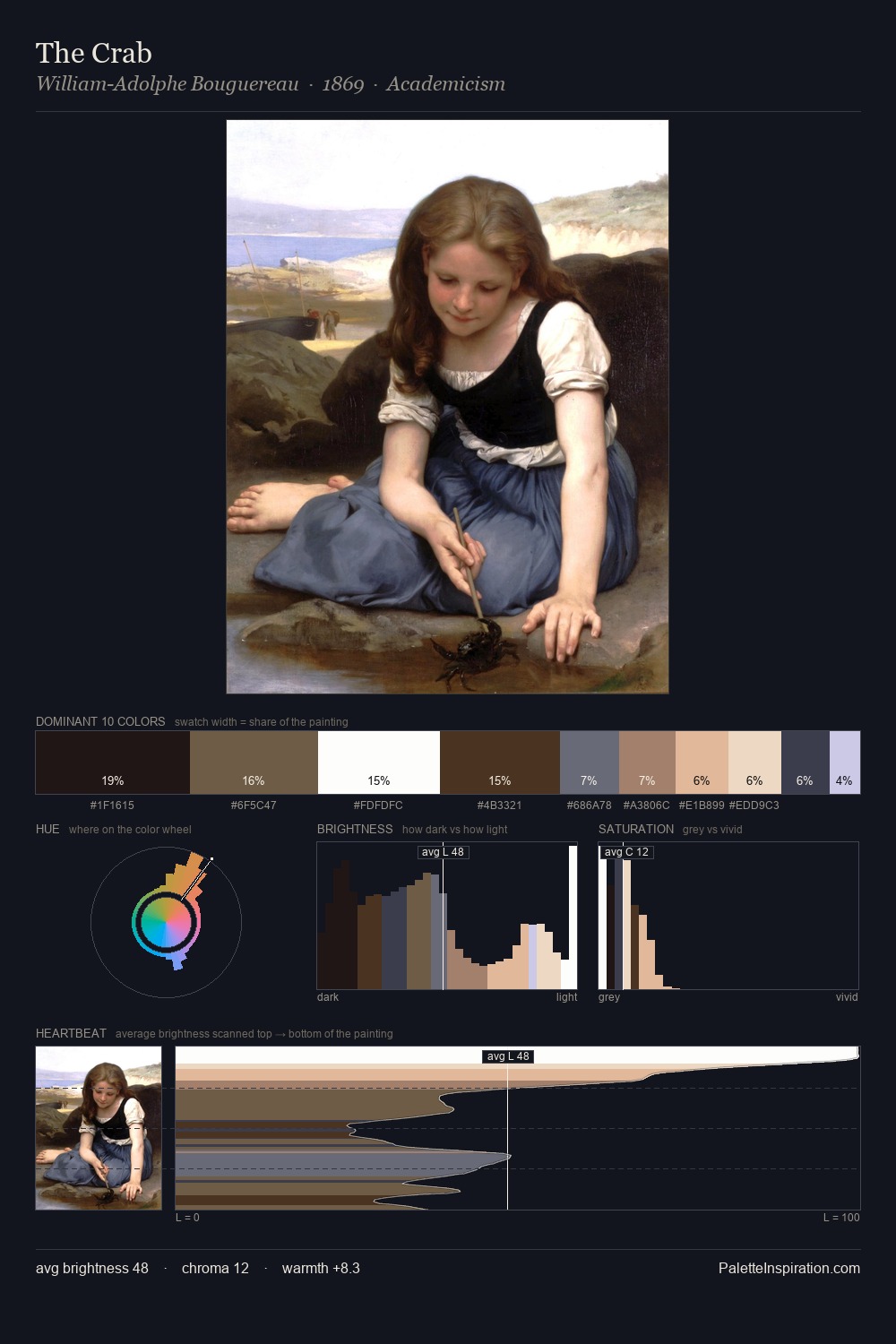
Task: Click the avg L 48 marker in Heartbeat chart
Action: point(508,1056)
